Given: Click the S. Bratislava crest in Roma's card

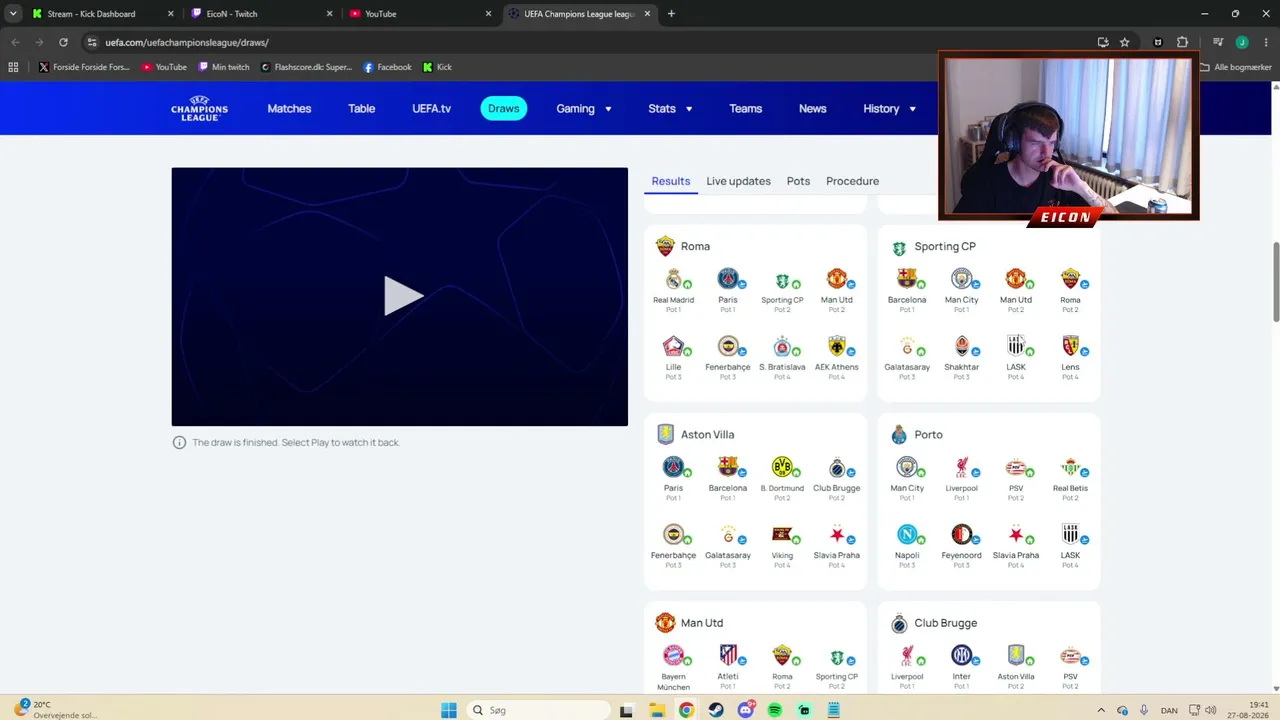Looking at the screenshot, I should tap(782, 346).
